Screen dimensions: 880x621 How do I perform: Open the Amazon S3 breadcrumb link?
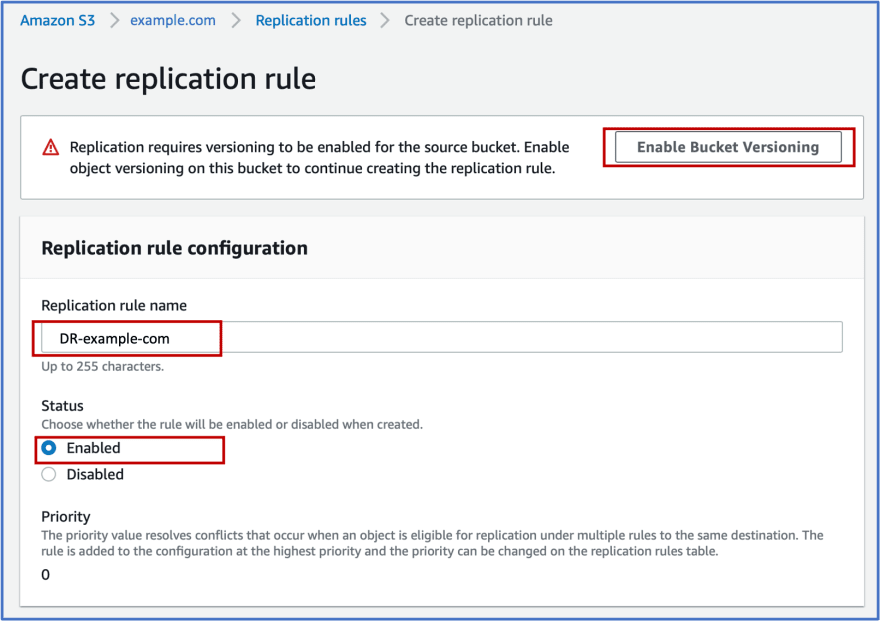click(57, 21)
